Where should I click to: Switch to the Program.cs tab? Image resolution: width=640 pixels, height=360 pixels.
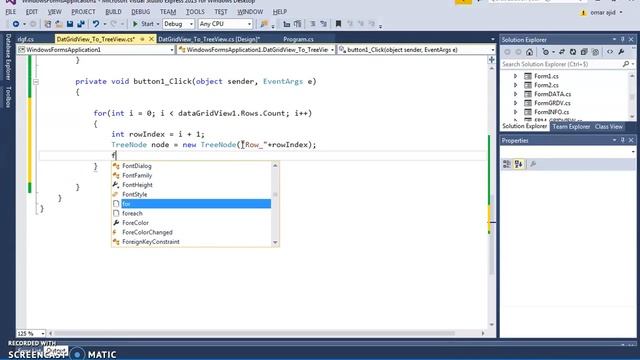298,39
